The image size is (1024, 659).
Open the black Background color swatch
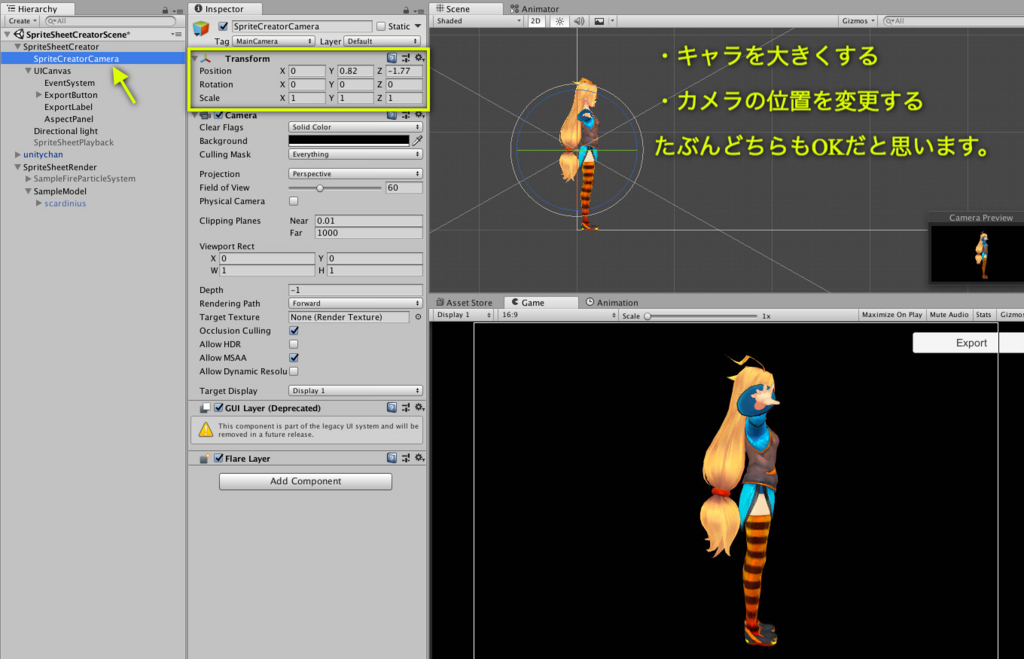tap(349, 140)
